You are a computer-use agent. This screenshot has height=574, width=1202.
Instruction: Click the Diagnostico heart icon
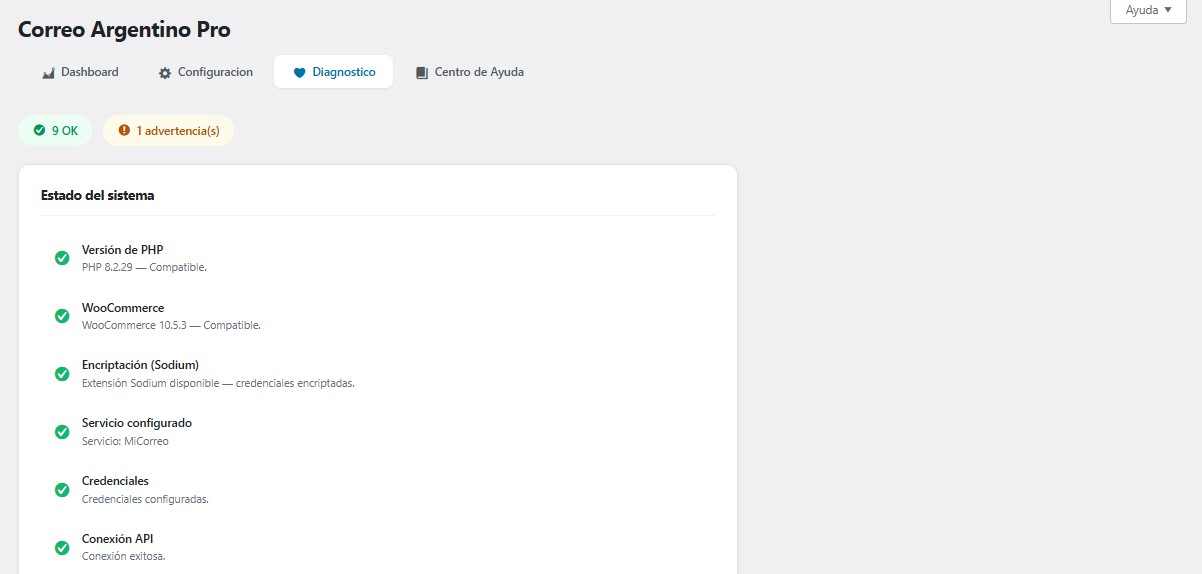point(299,73)
